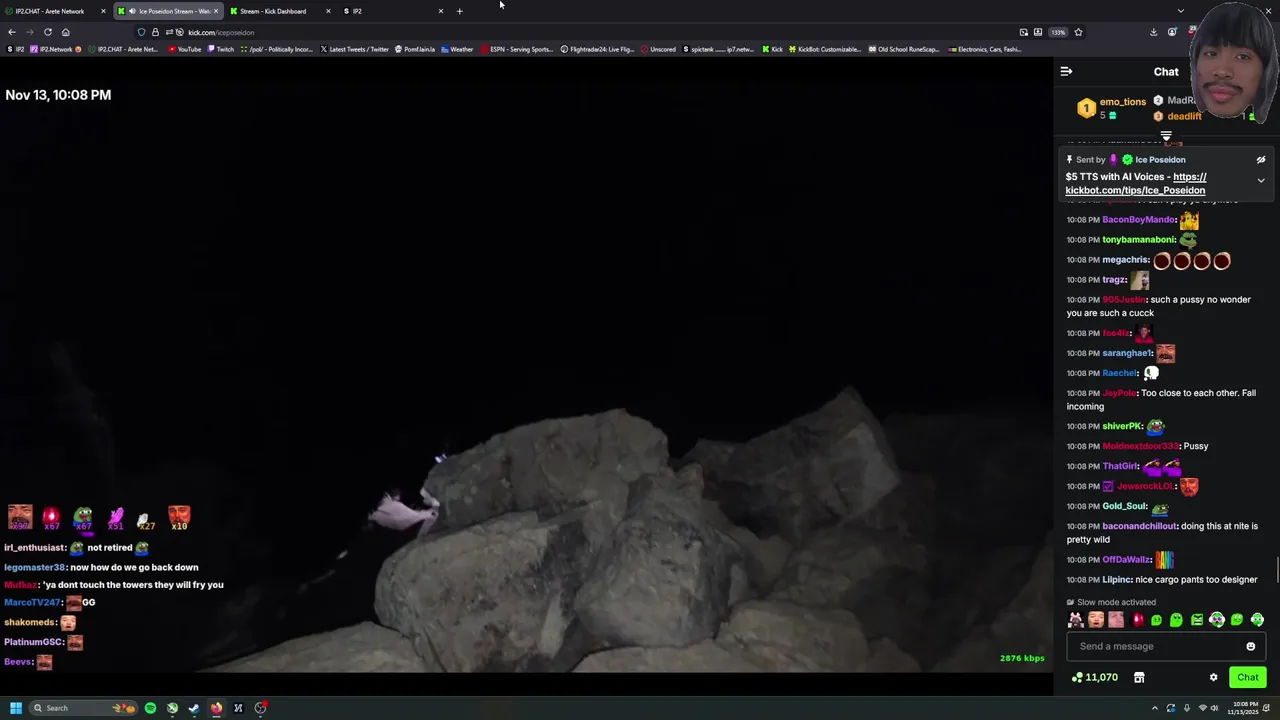Show hidden system tray icons chevron
This screenshot has height=720, width=1280.
tap(1154, 708)
